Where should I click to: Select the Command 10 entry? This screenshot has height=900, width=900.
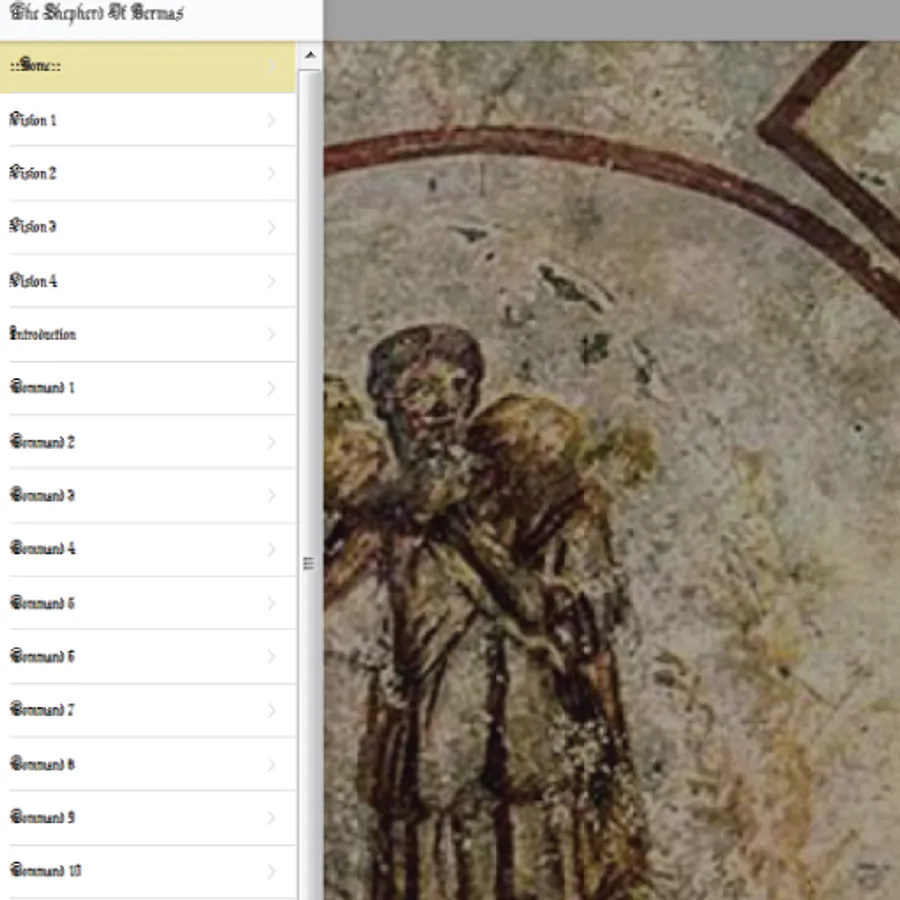[148, 871]
